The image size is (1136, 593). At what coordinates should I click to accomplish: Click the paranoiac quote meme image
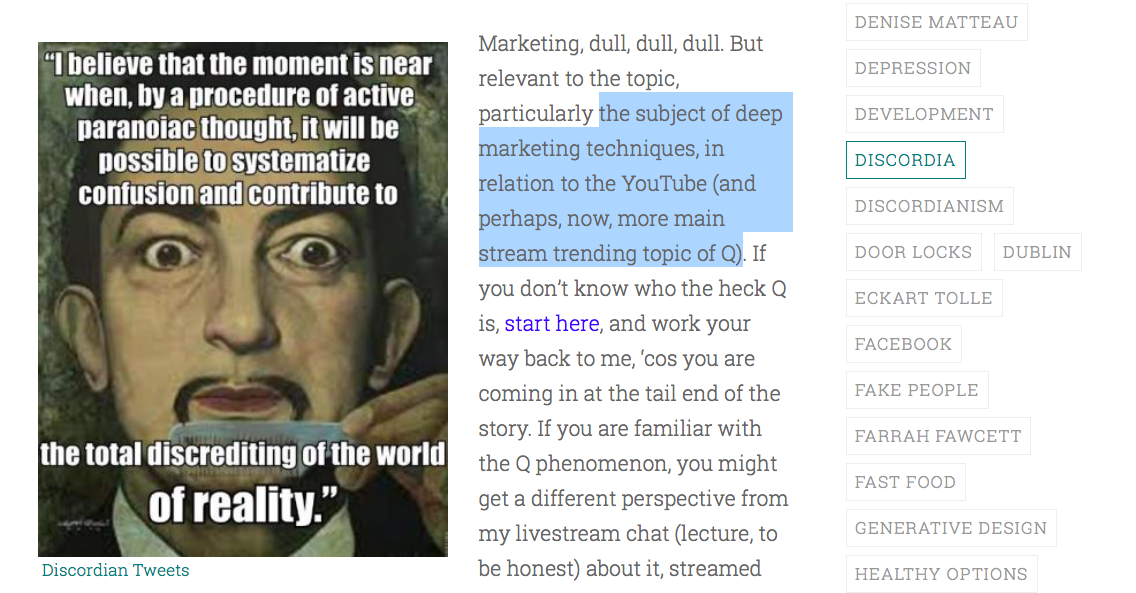coord(242,299)
